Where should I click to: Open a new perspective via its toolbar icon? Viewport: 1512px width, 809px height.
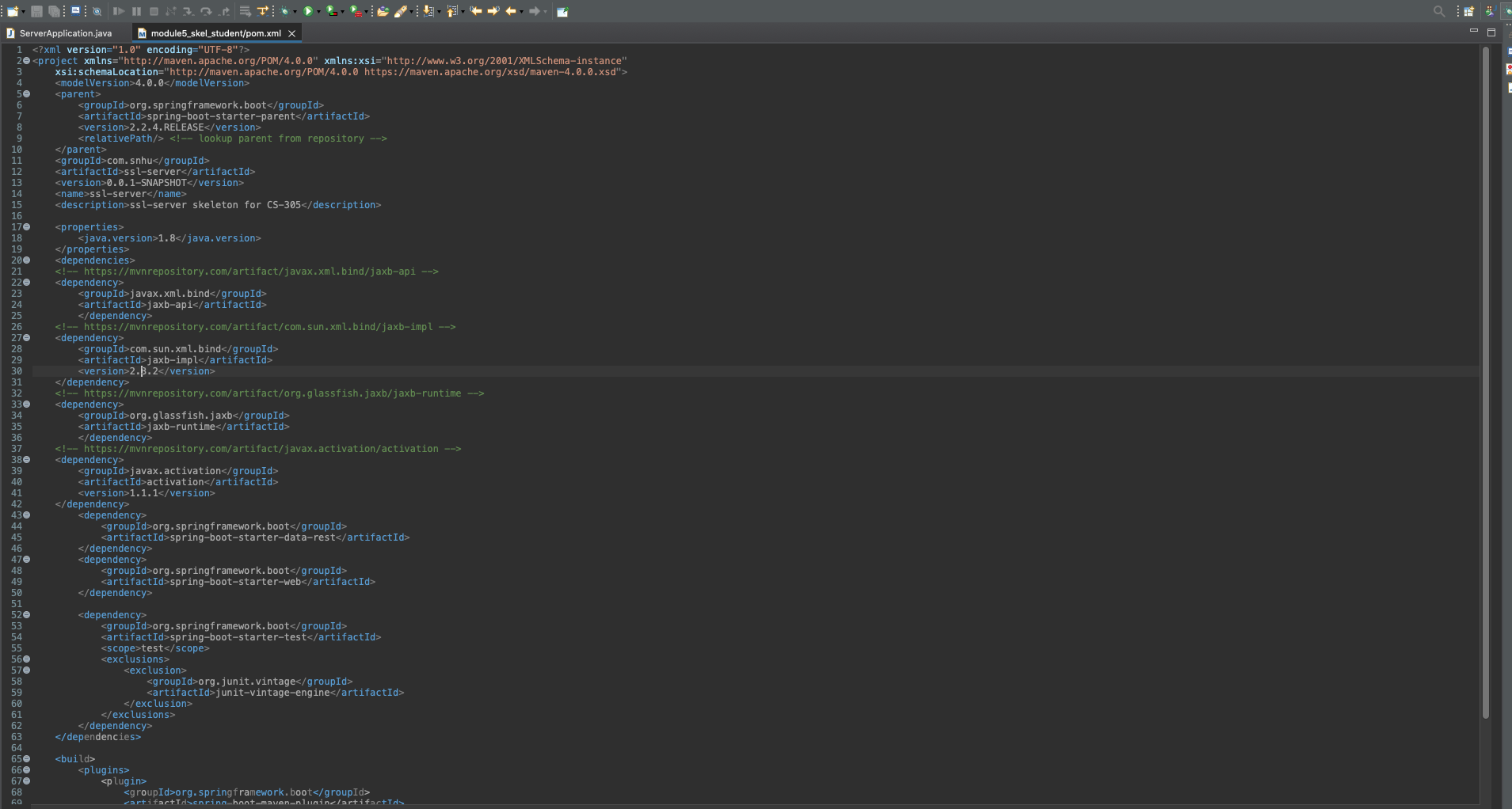click(x=1468, y=11)
